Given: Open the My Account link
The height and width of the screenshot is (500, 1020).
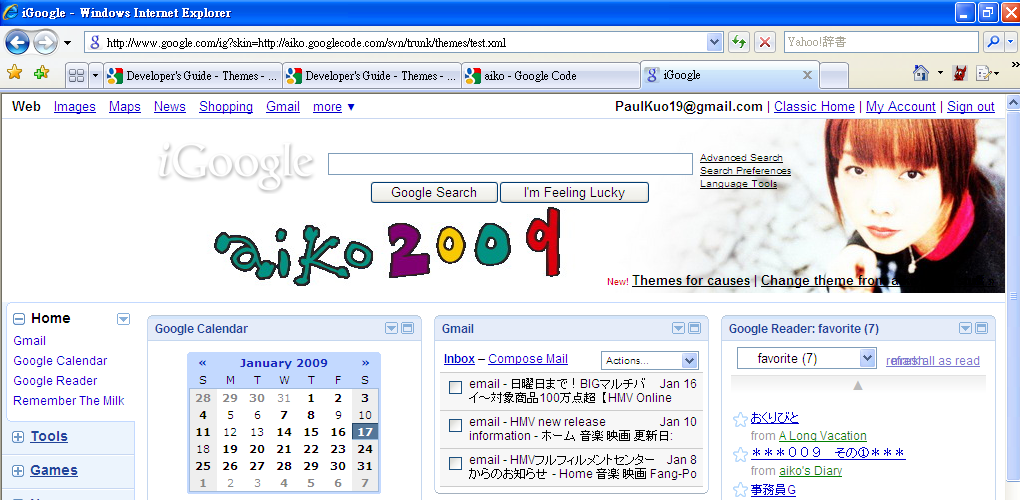Looking at the screenshot, I should coord(900,107).
